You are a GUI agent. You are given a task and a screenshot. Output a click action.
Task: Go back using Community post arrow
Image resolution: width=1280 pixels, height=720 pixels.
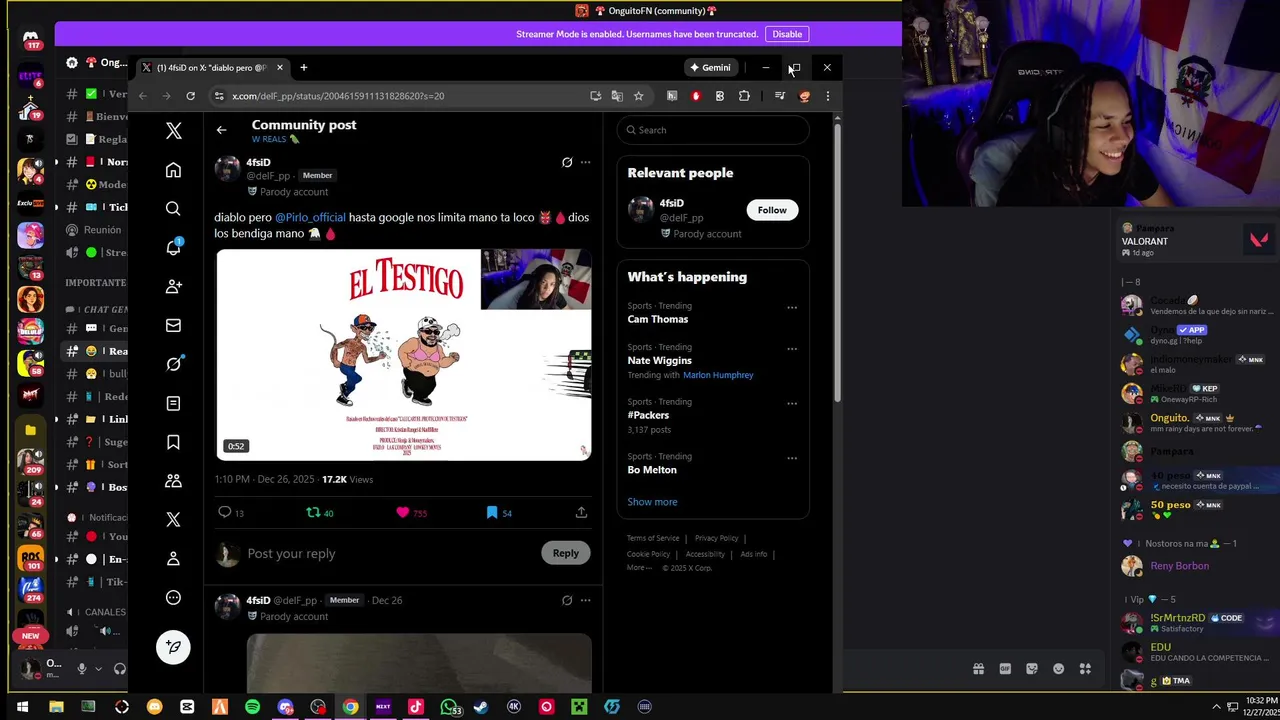[222, 130]
